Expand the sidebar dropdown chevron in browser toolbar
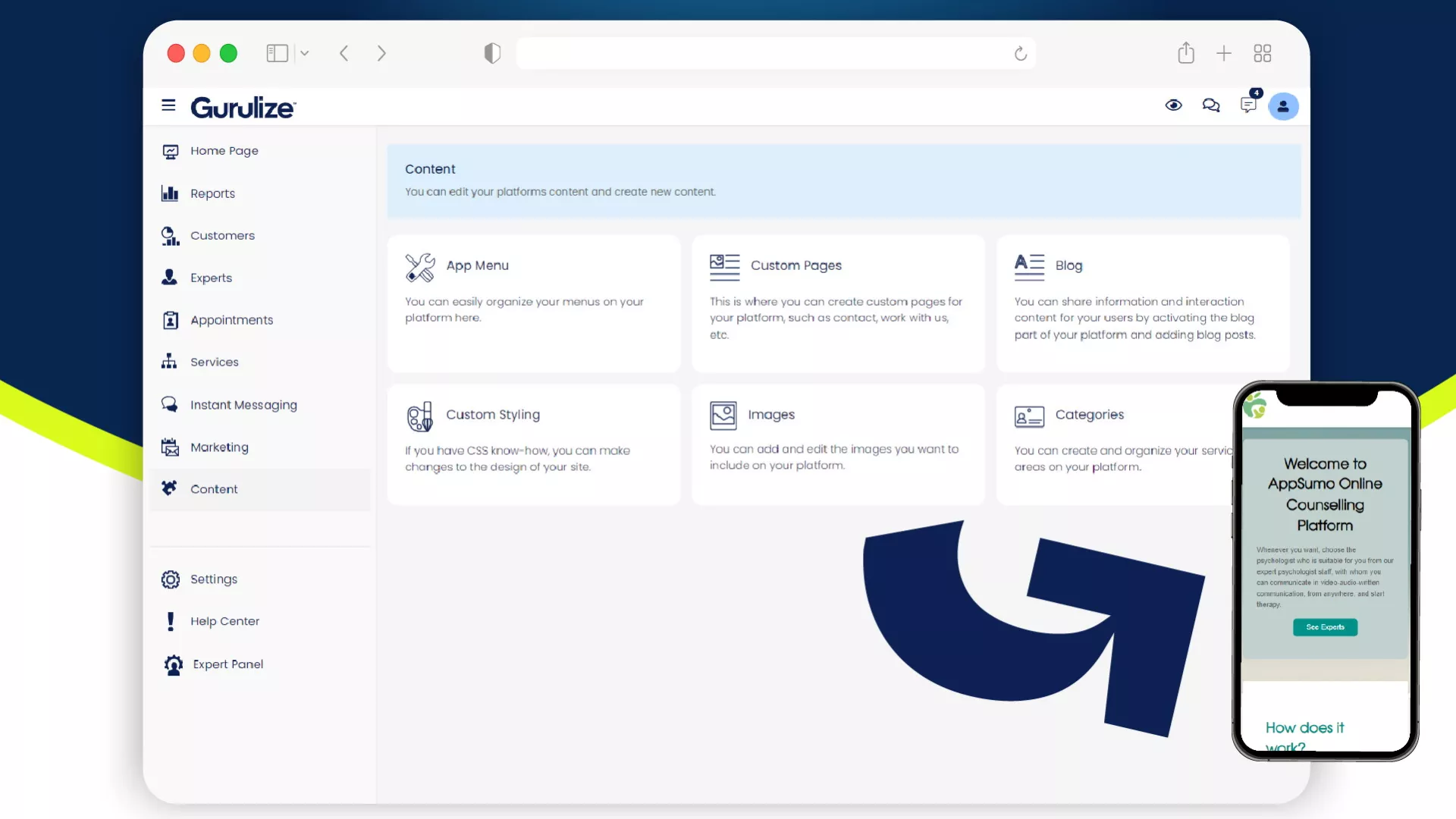Screen dimensions: 1456x819 (305, 53)
